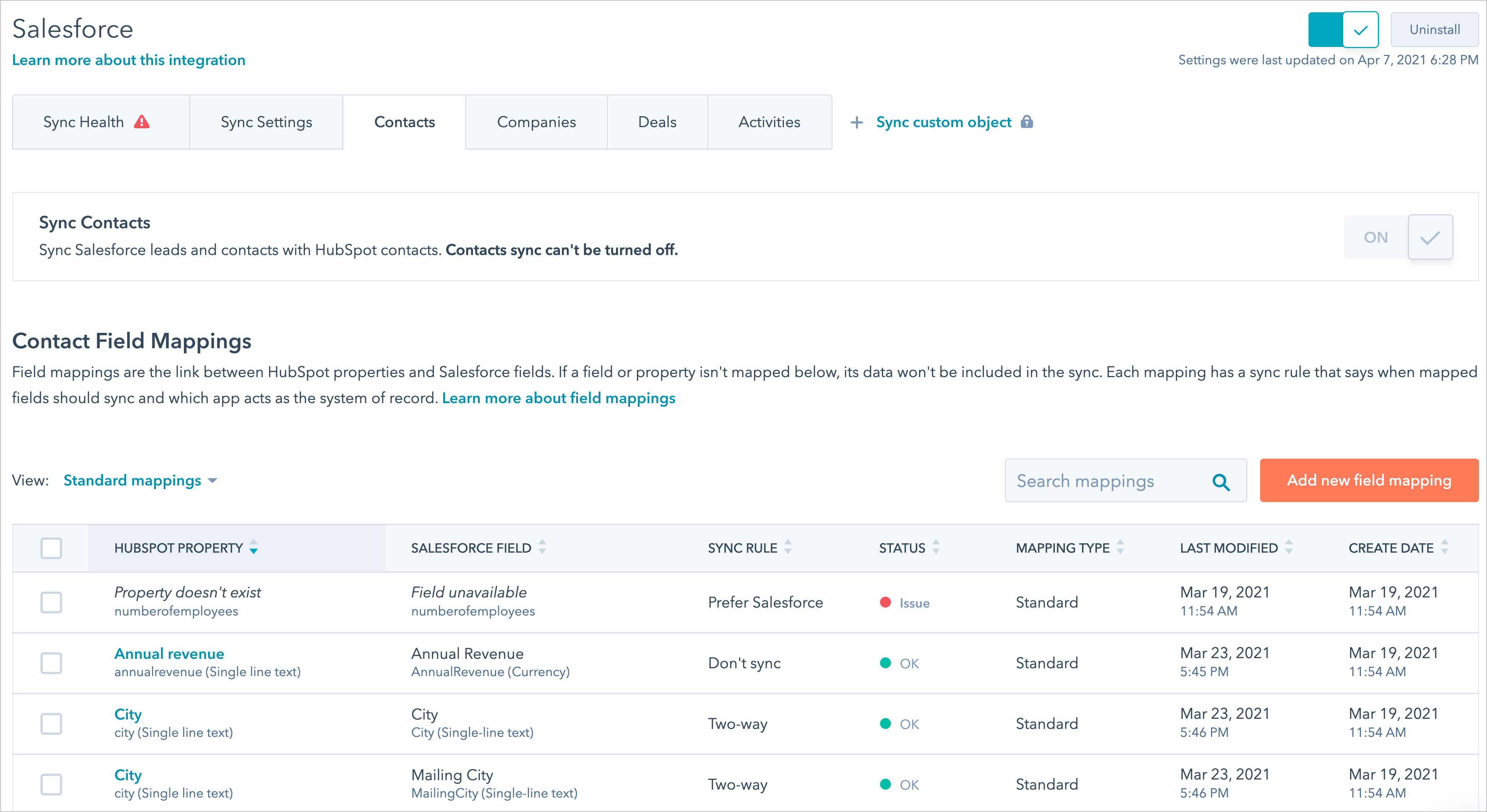The width and height of the screenshot is (1487, 812).
Task: Click the Sync Health warning triangle icon
Action: coord(141,122)
